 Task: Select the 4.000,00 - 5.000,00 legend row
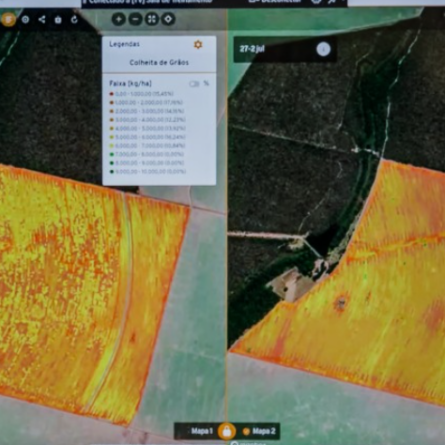coord(147,128)
